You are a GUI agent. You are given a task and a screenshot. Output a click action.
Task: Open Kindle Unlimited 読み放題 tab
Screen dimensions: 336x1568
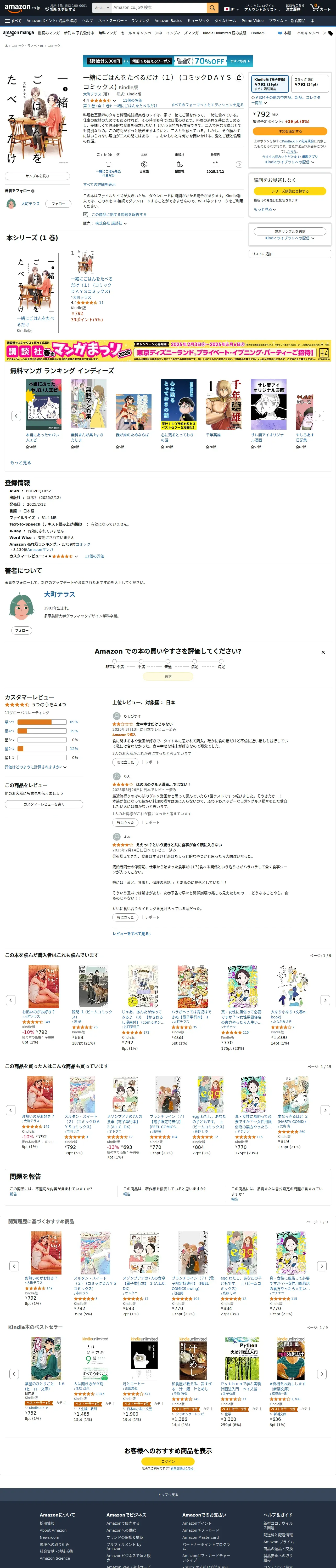tap(225, 33)
